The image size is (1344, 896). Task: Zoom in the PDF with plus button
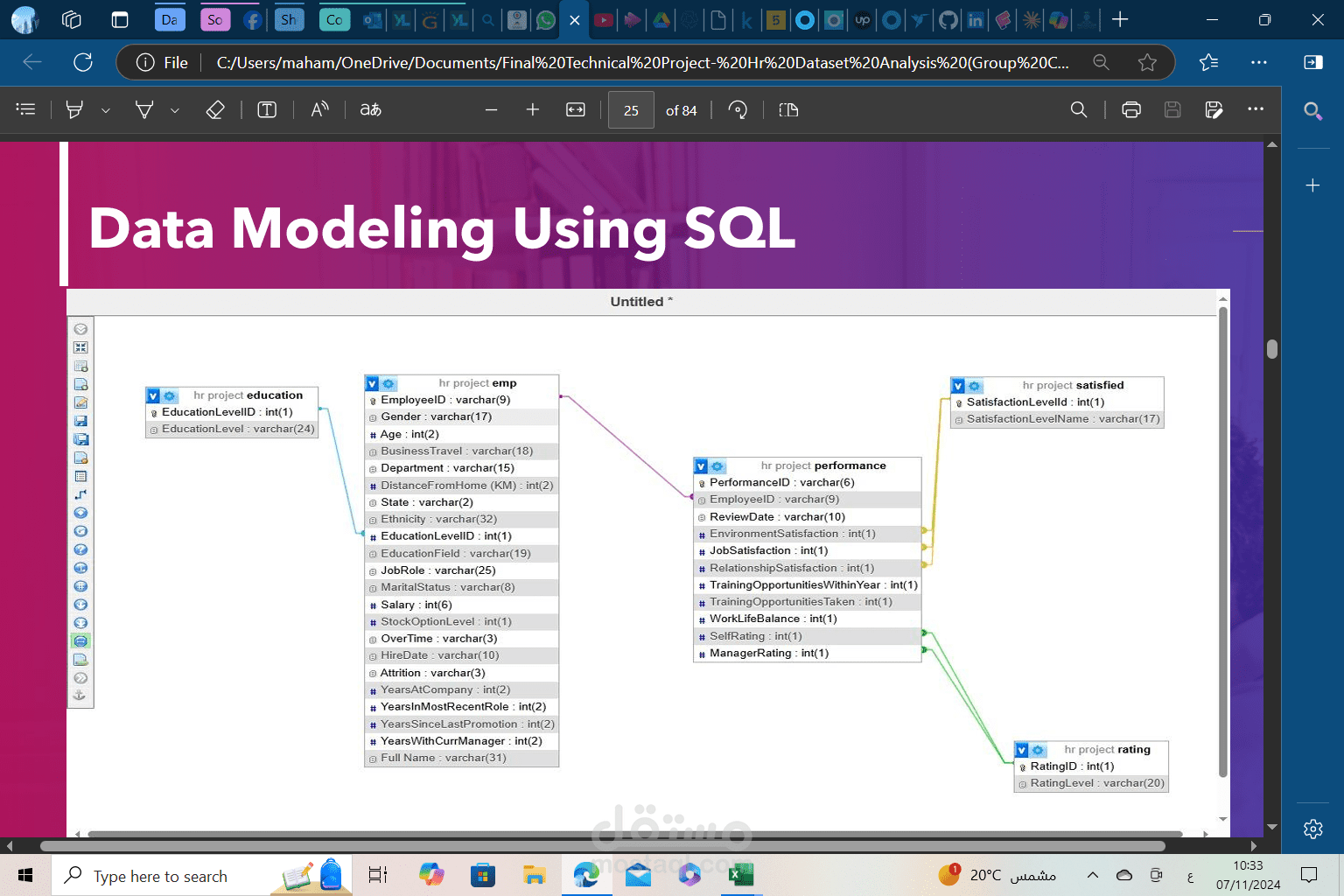pos(532,109)
